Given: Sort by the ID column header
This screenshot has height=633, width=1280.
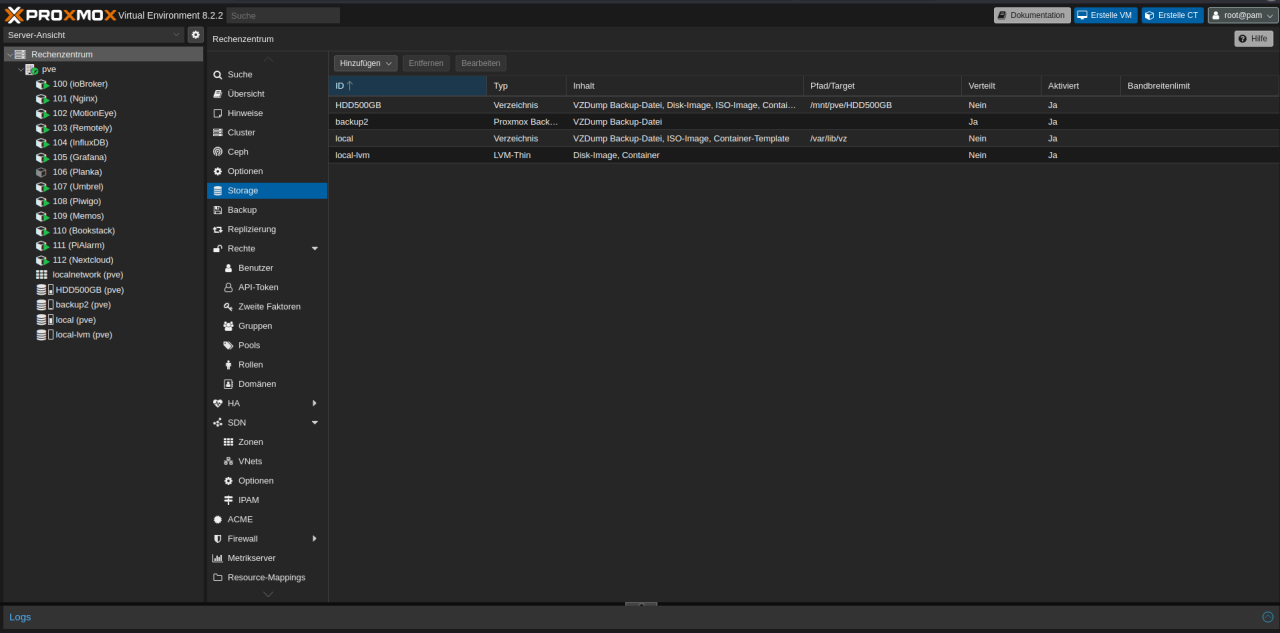Looking at the screenshot, I should tap(408, 86).
